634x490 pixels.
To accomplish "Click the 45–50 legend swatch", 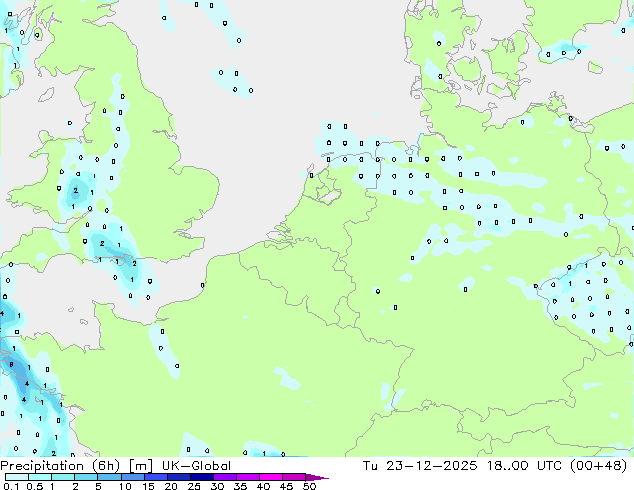I will (294, 477).
